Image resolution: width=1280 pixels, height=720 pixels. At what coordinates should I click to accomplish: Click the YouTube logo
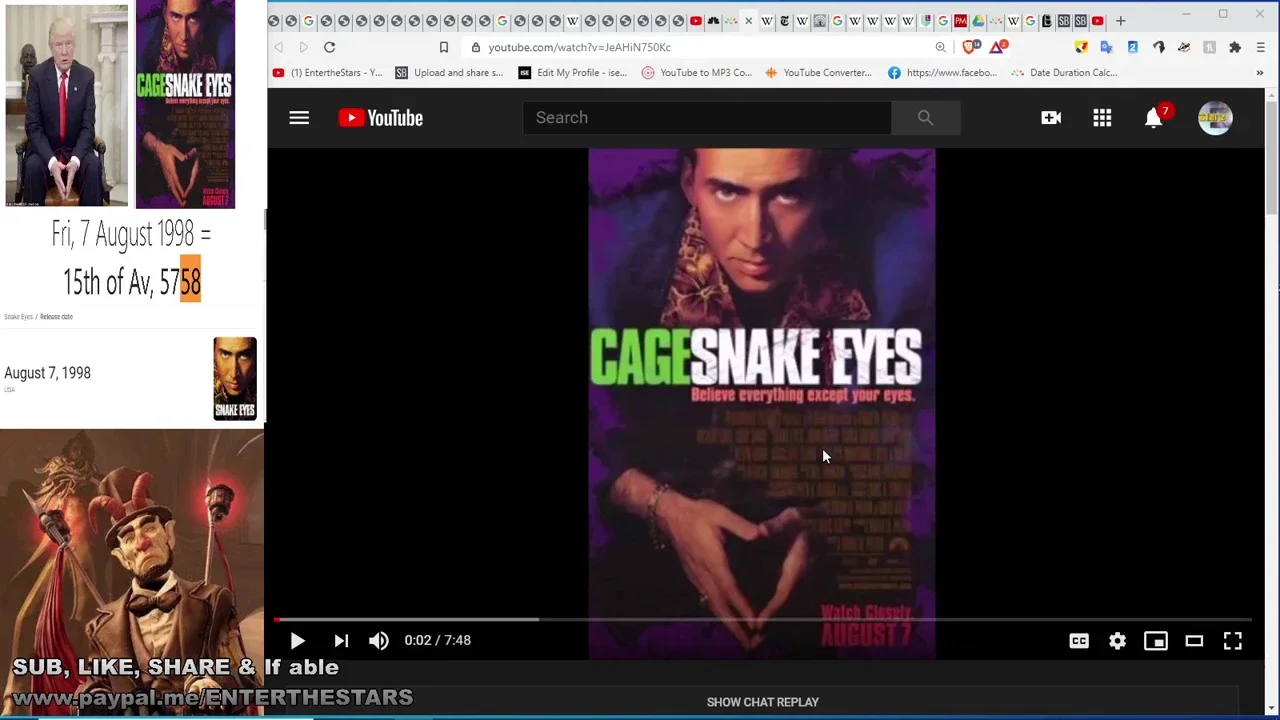[x=381, y=118]
